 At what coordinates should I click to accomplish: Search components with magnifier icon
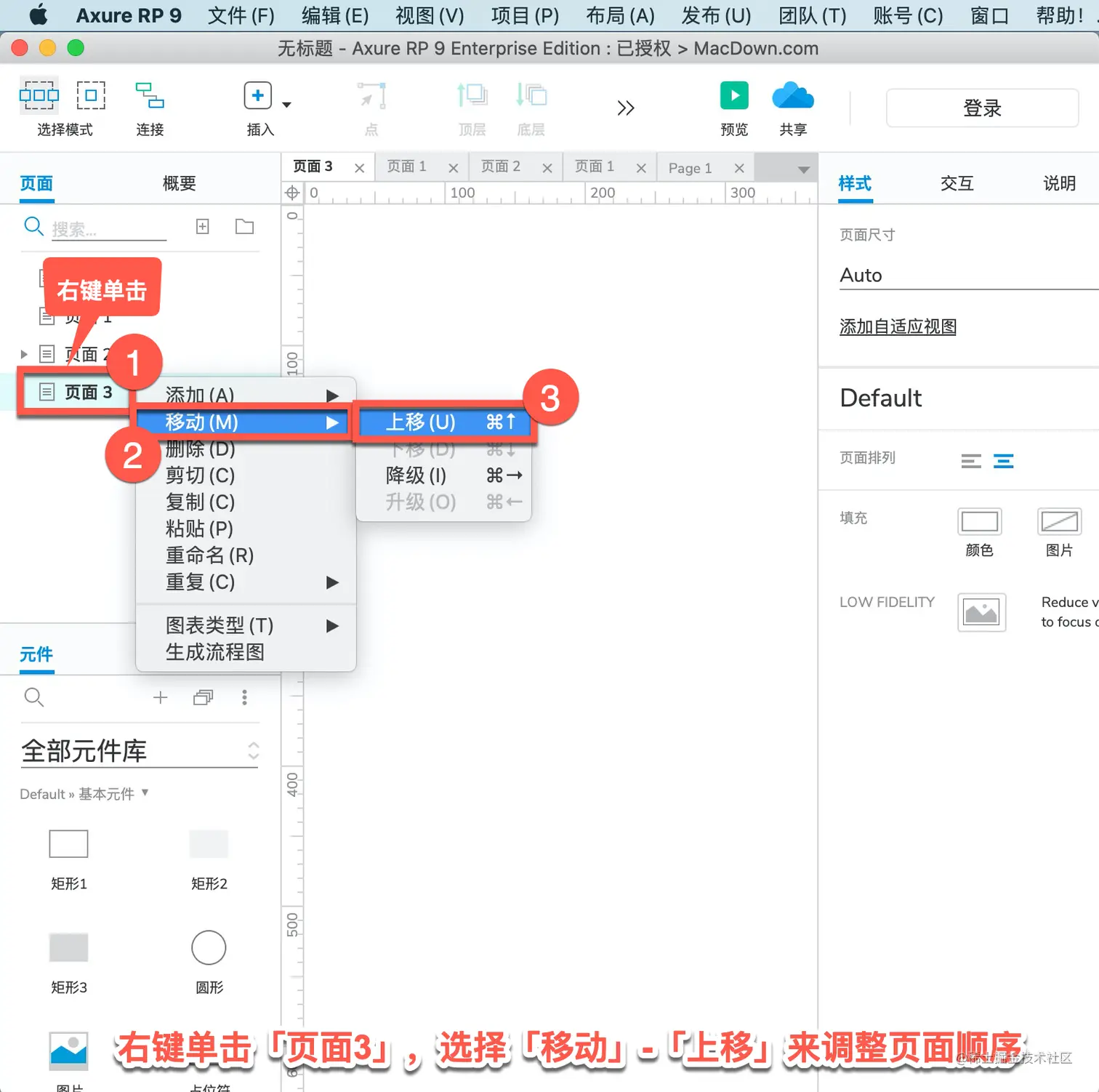click(33, 697)
